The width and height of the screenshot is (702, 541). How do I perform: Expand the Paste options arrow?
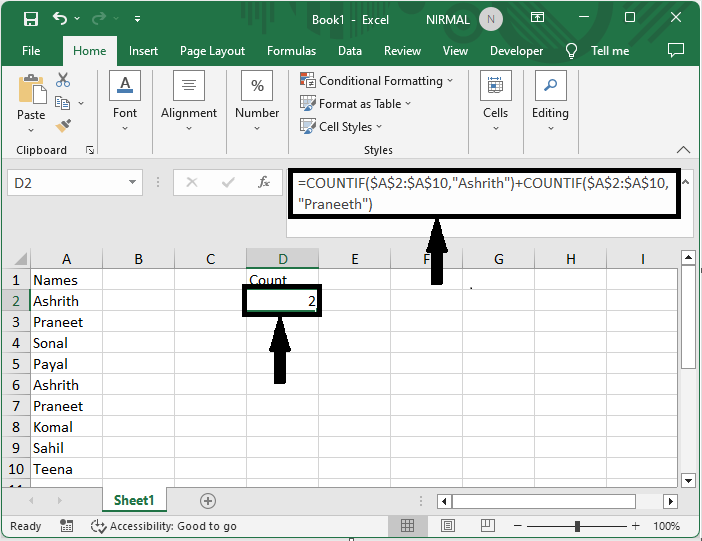coord(31,130)
